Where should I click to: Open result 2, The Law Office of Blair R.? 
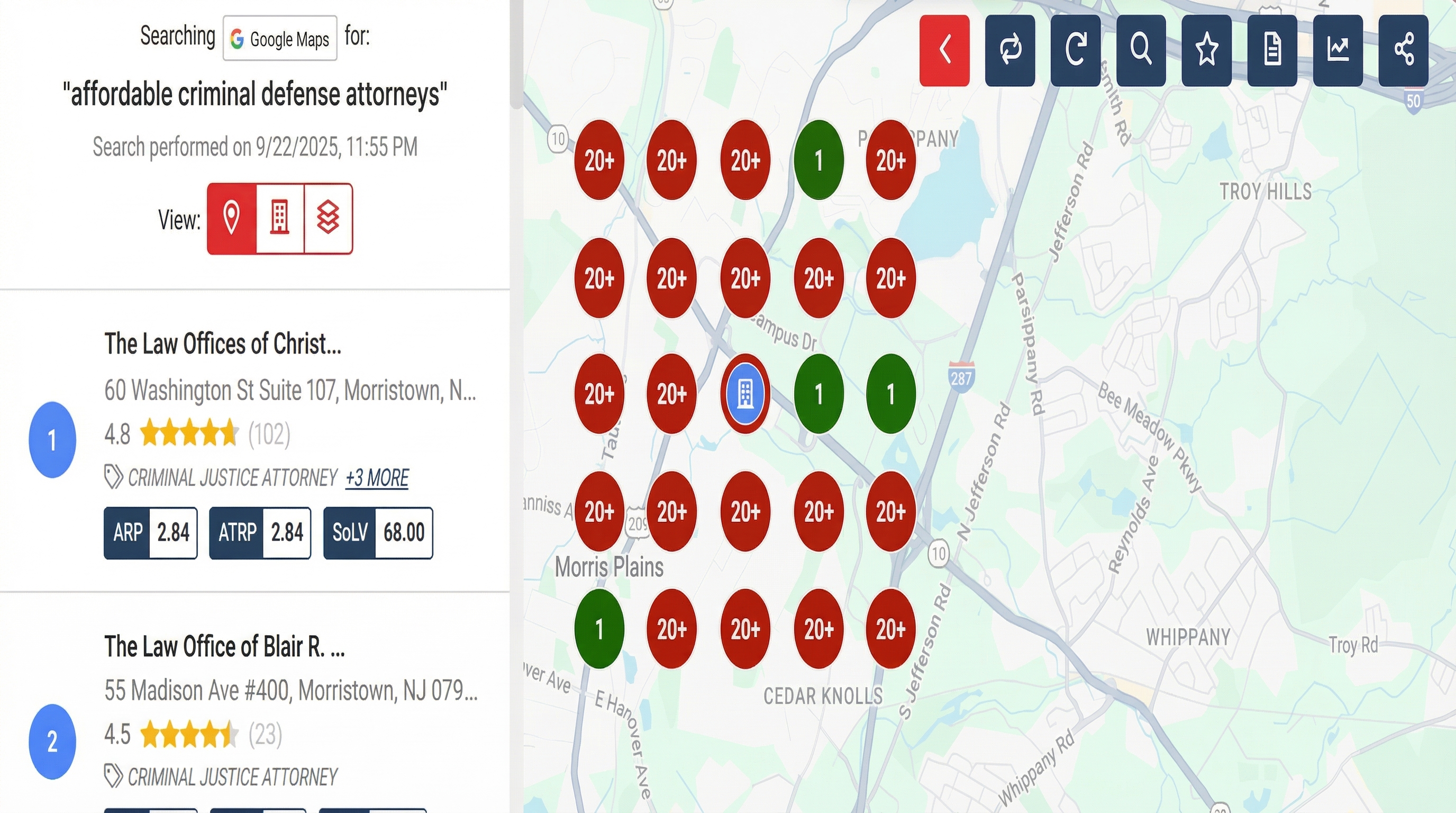click(x=225, y=647)
